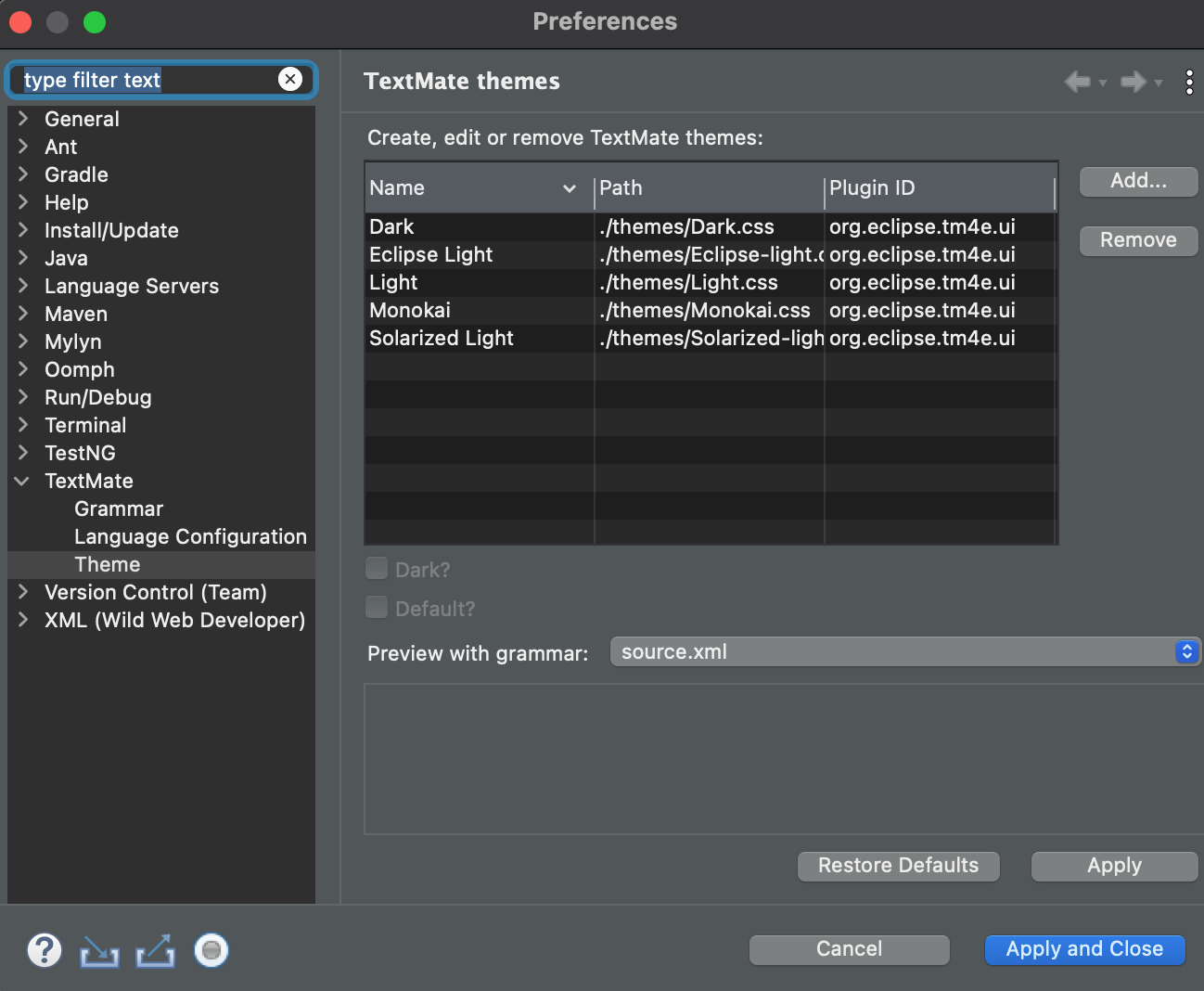The image size is (1204, 991).
Task: Enable the Default? checkbox
Action: click(x=377, y=607)
